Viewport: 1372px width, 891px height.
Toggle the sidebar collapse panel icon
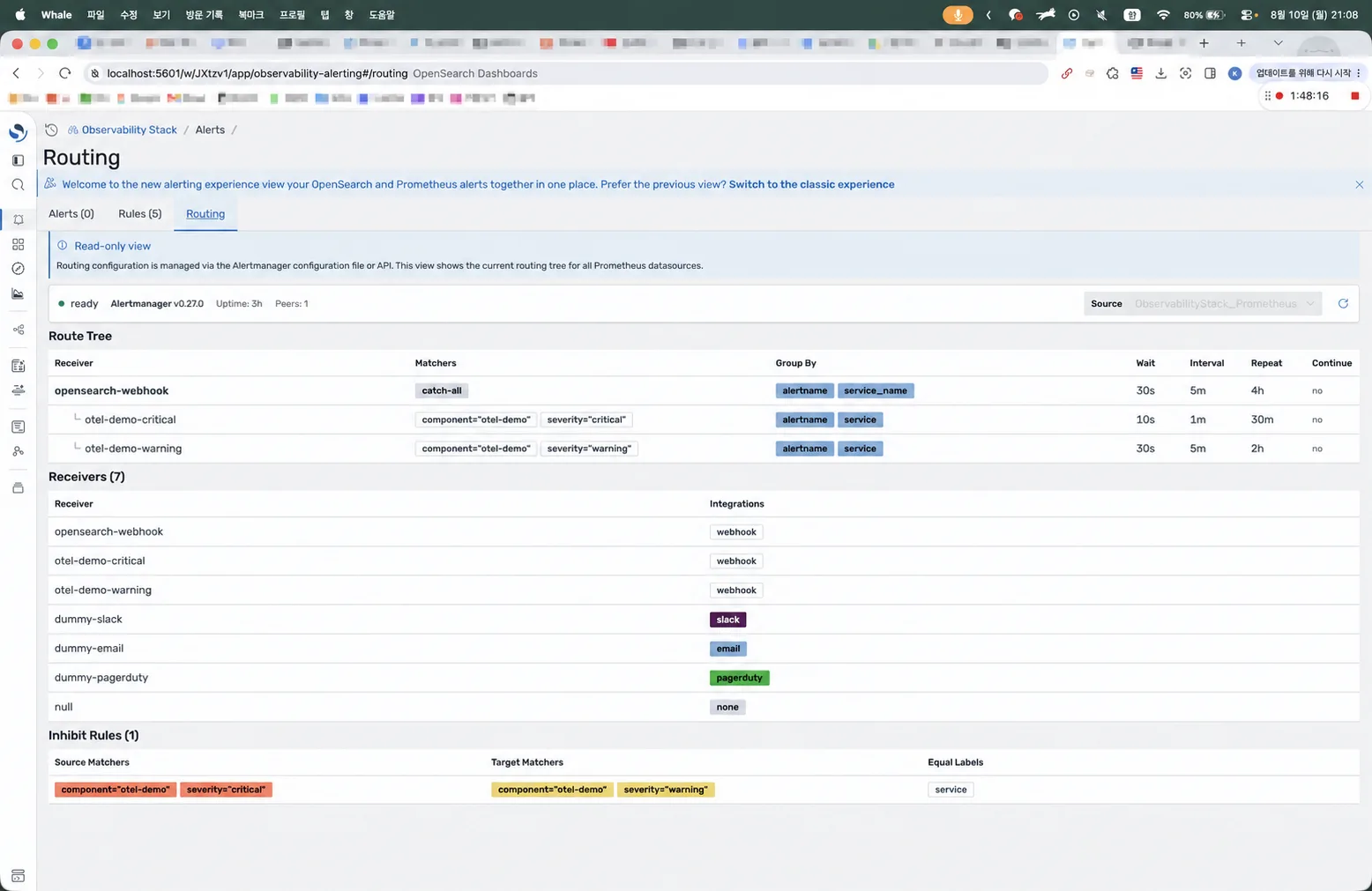click(x=18, y=160)
